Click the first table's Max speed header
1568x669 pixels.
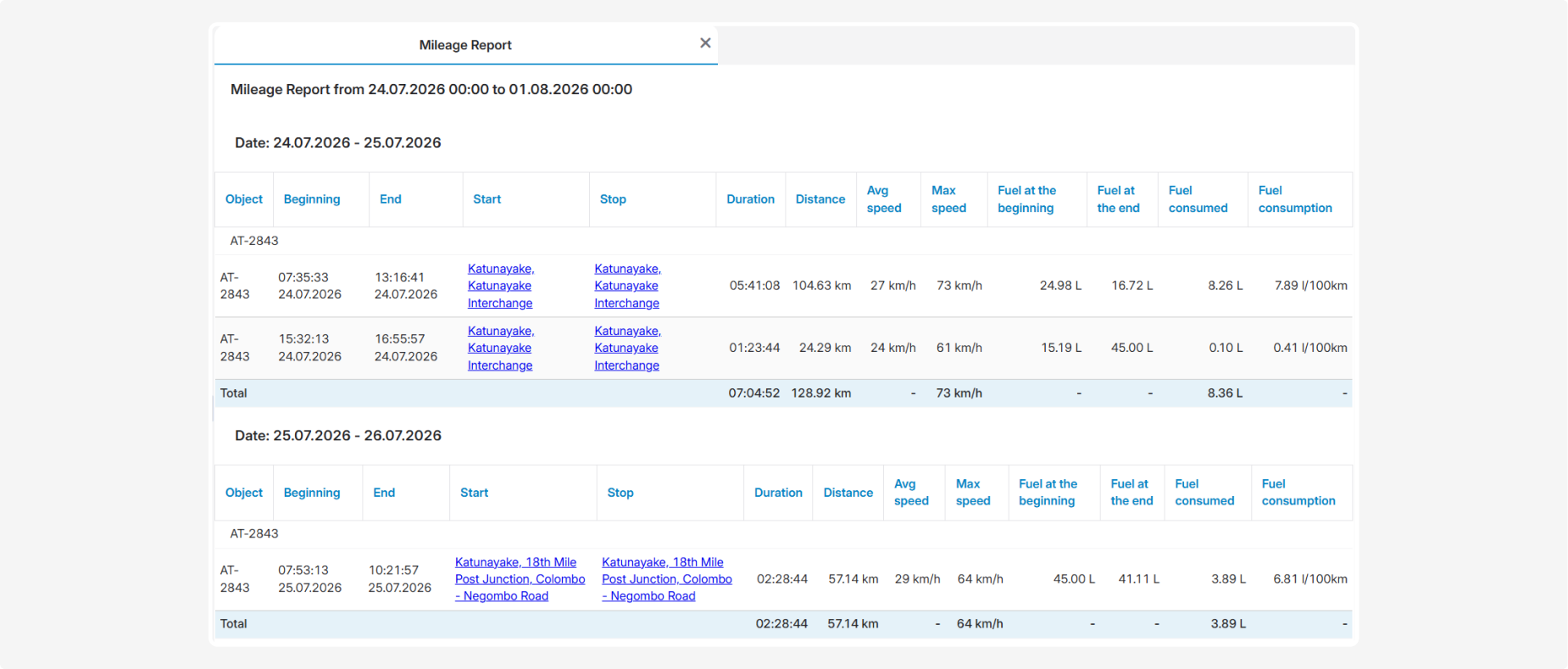[948, 199]
